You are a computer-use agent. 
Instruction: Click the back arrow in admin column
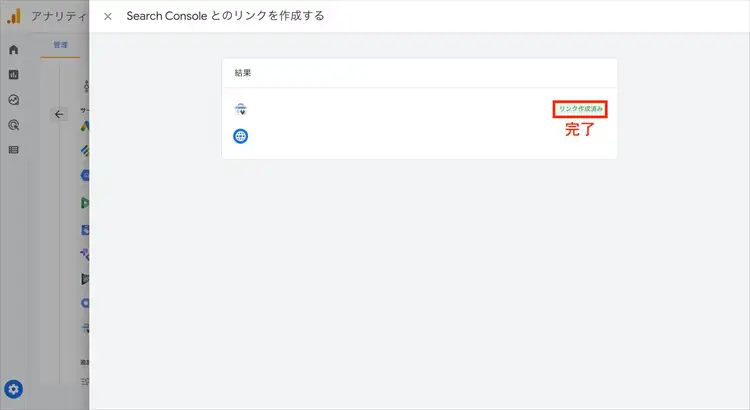click(x=59, y=114)
